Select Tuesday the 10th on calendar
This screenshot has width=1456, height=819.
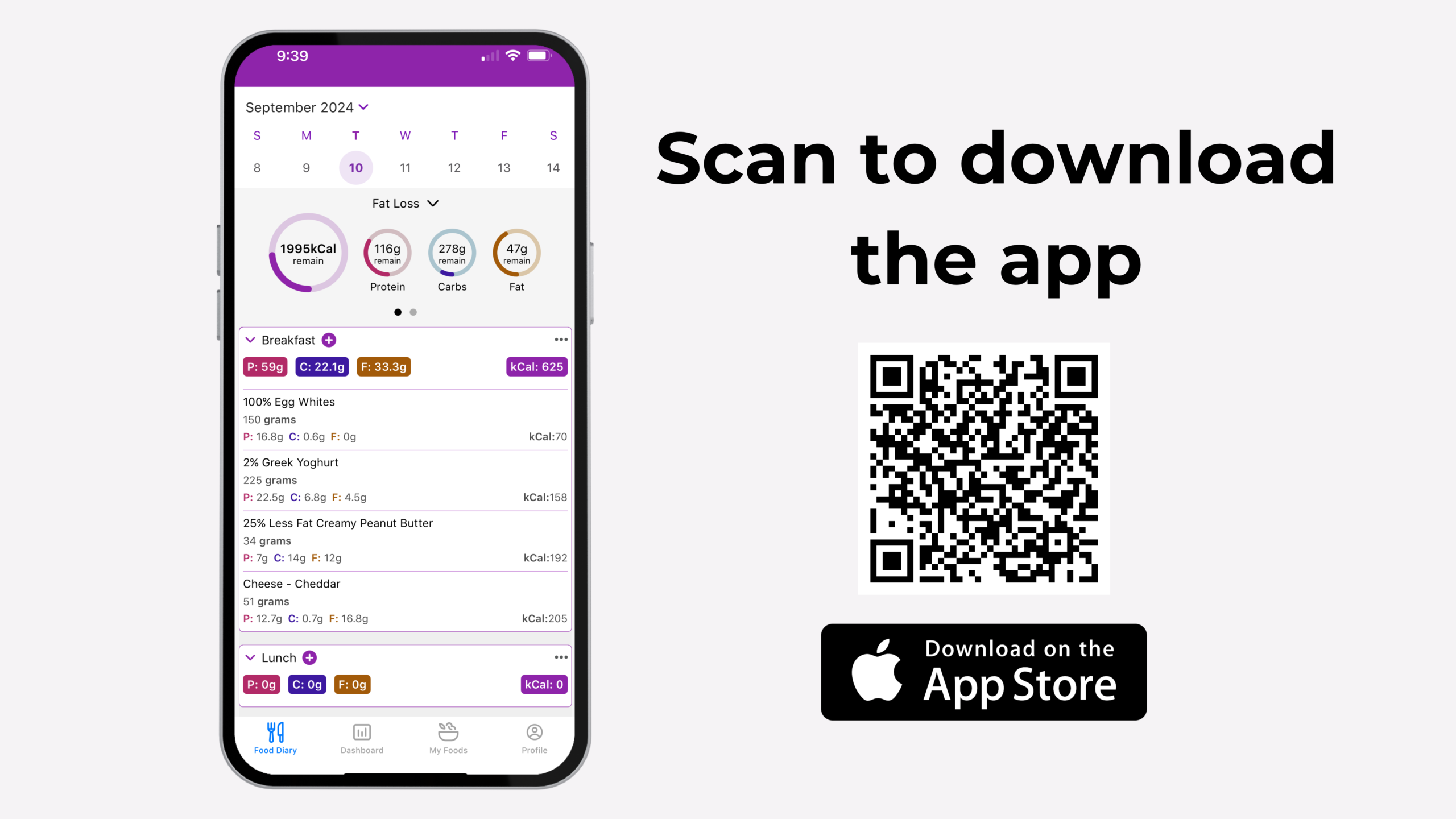click(355, 167)
